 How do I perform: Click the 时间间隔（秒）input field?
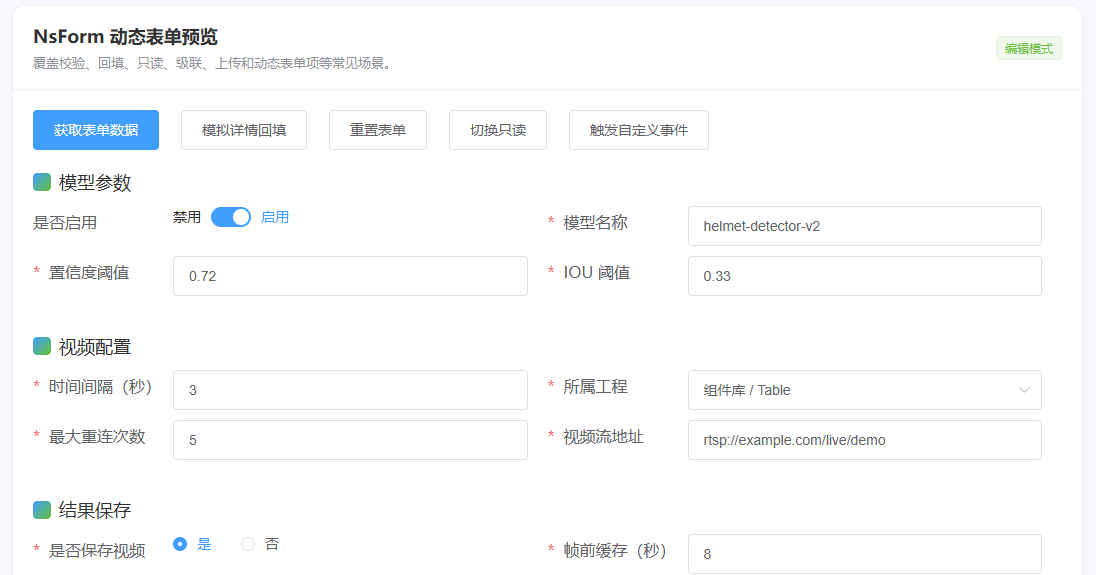[x=350, y=390]
